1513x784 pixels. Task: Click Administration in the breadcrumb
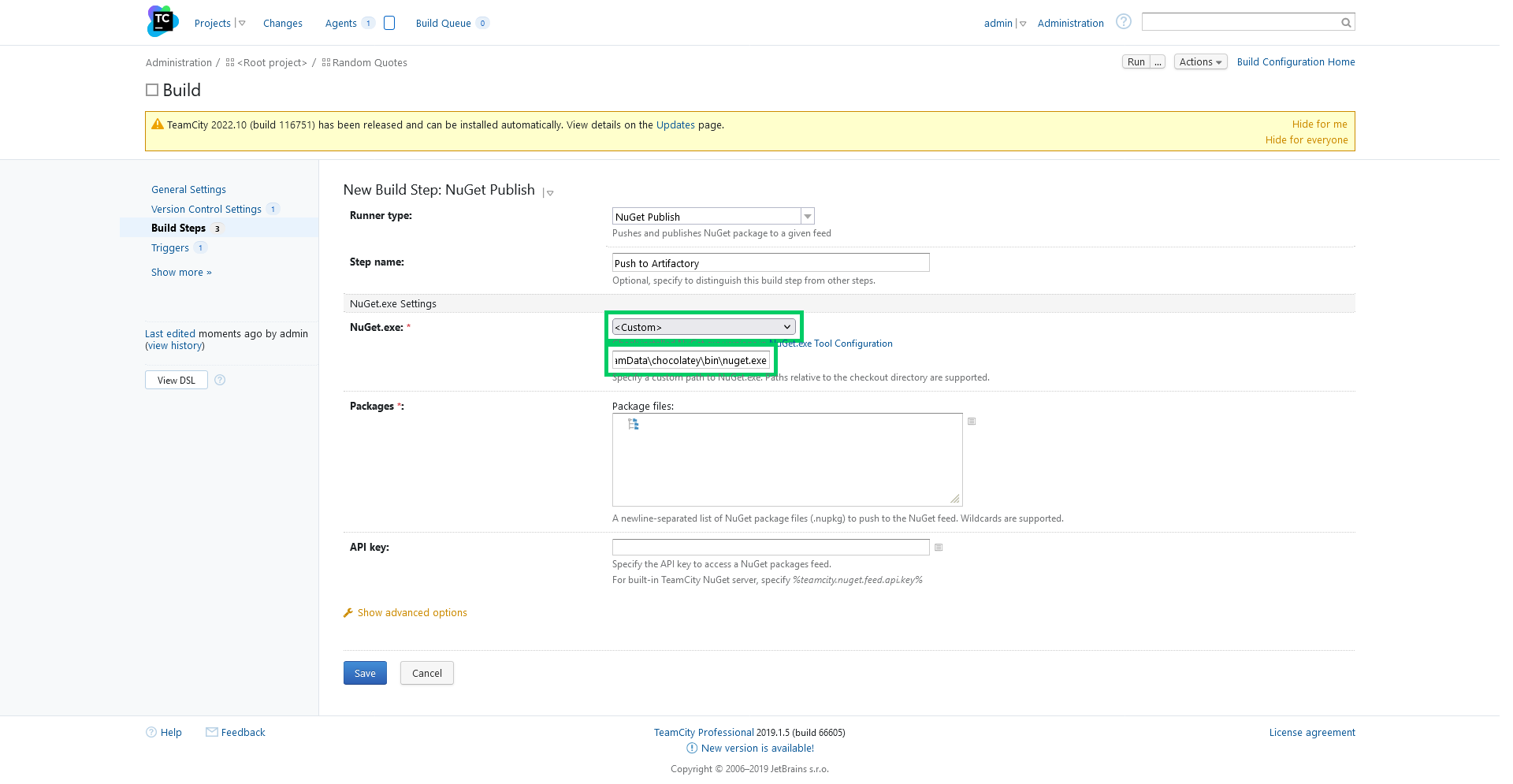coord(179,62)
